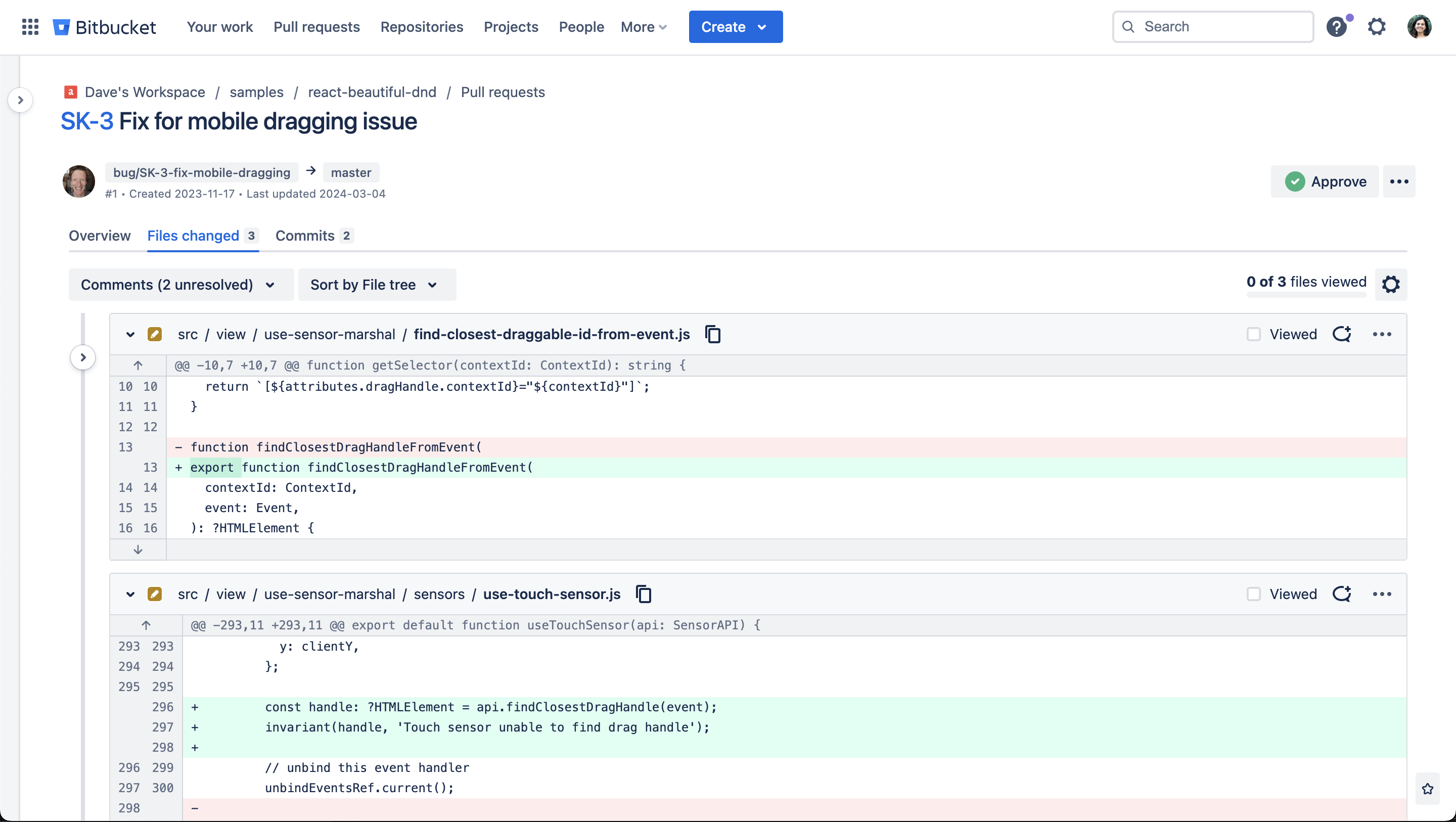The height and width of the screenshot is (822, 1456).
Task: Open the Atlassian app switcher grid
Action: coord(30,27)
